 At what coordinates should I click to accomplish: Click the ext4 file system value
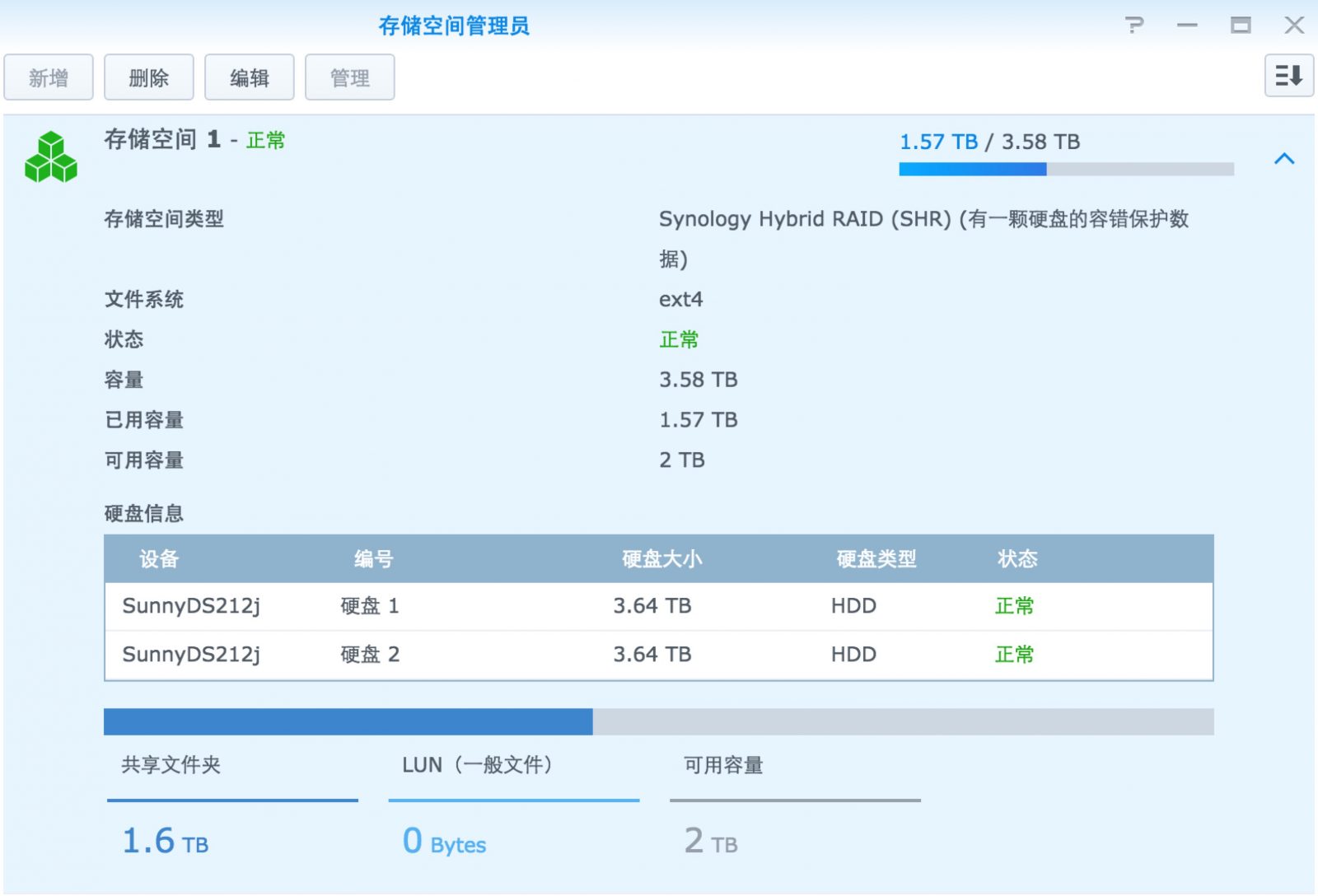click(x=680, y=299)
